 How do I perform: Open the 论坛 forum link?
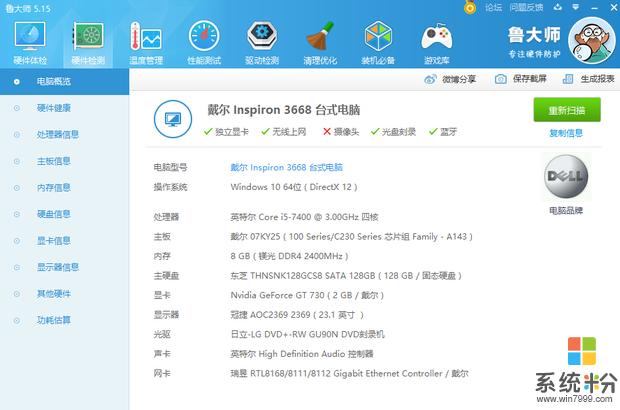[493, 7]
